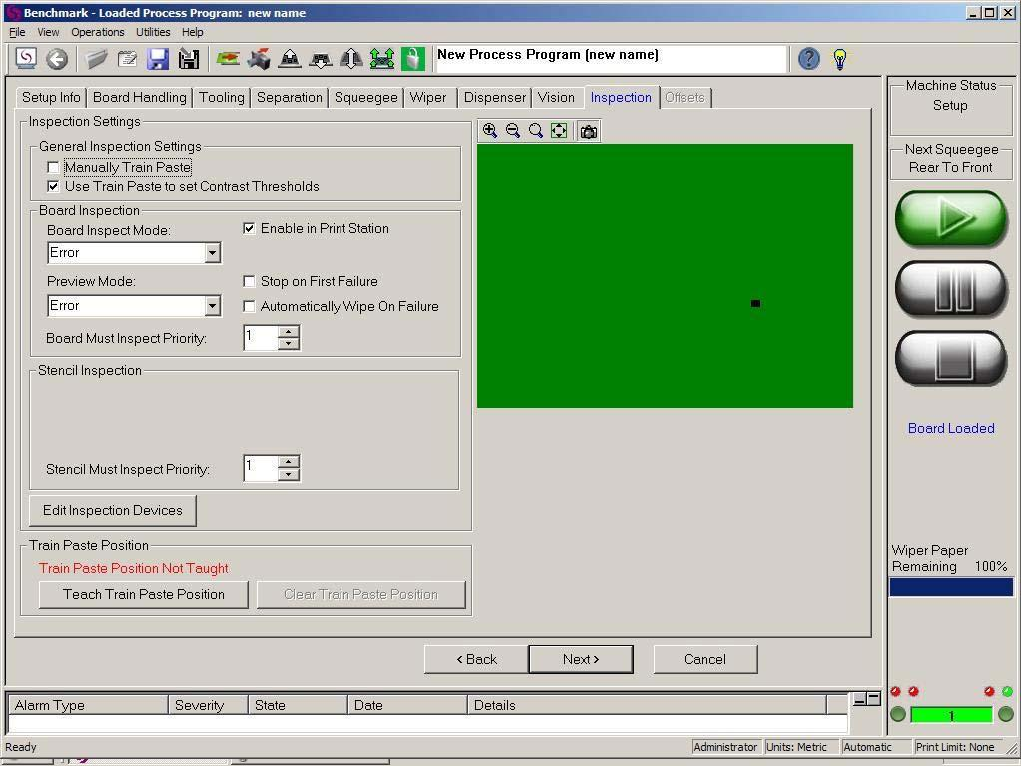This screenshot has width=1021, height=766.
Task: Increase the Board Must Inspect Priority value
Action: point(289,332)
